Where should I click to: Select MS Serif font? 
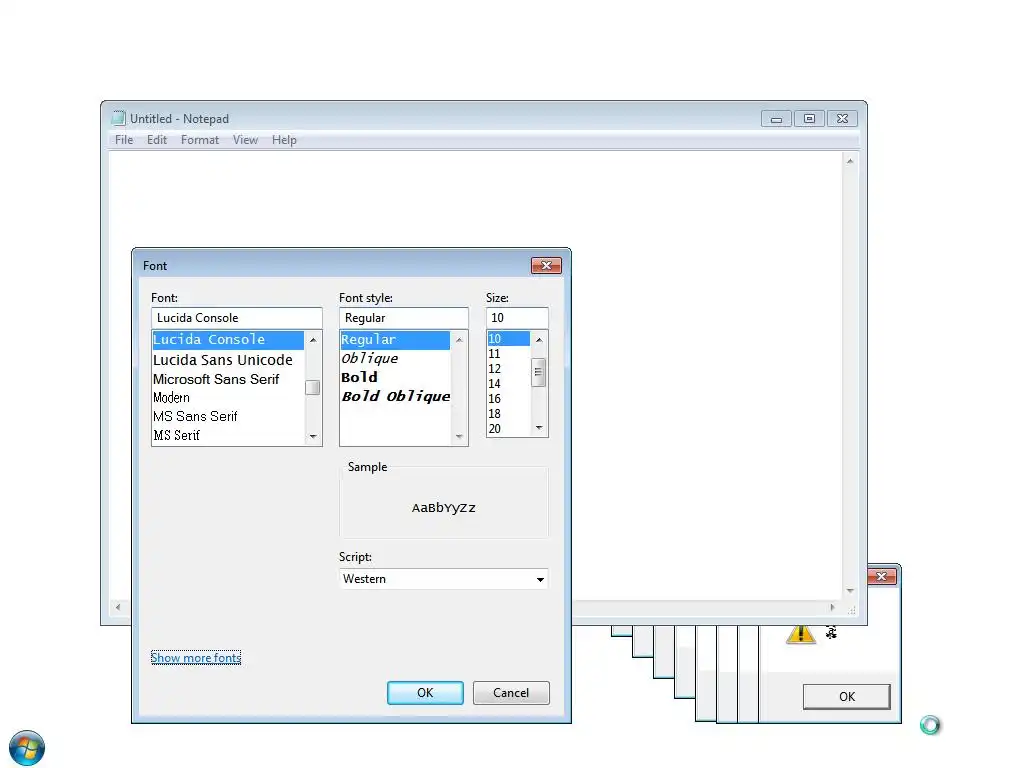pos(228,436)
